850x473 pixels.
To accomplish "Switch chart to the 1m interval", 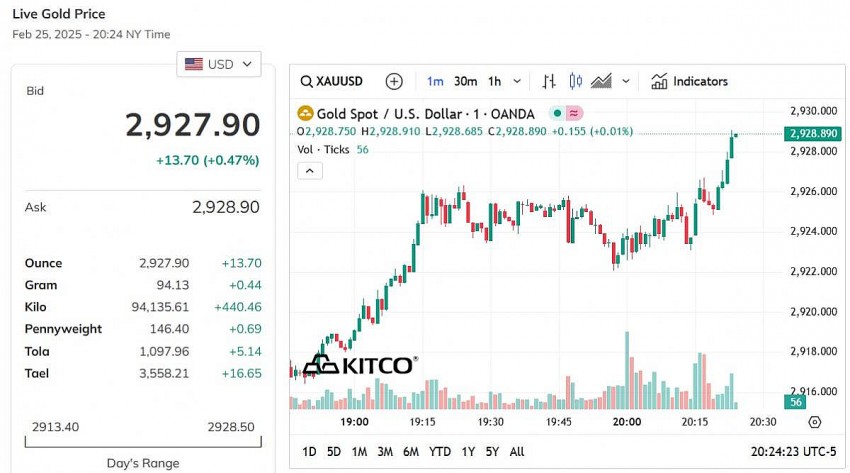I will pos(435,81).
